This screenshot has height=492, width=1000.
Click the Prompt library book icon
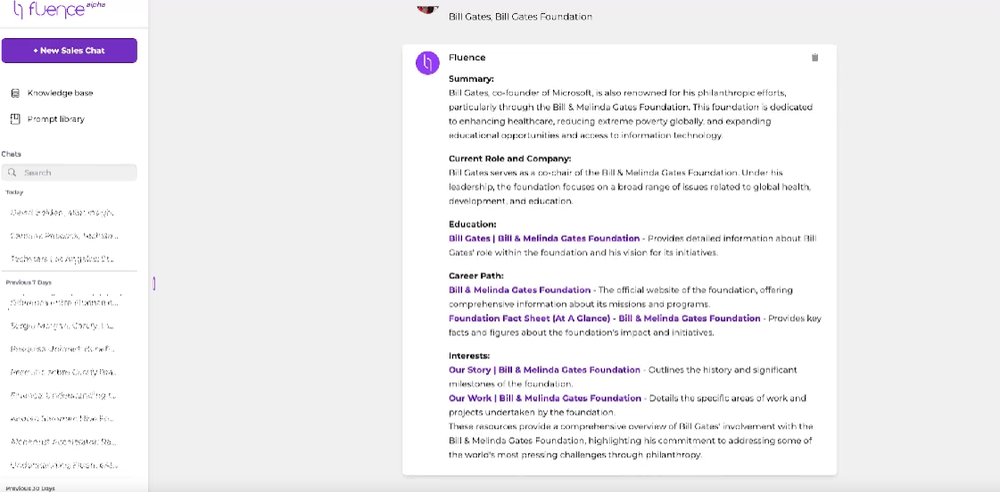15,119
